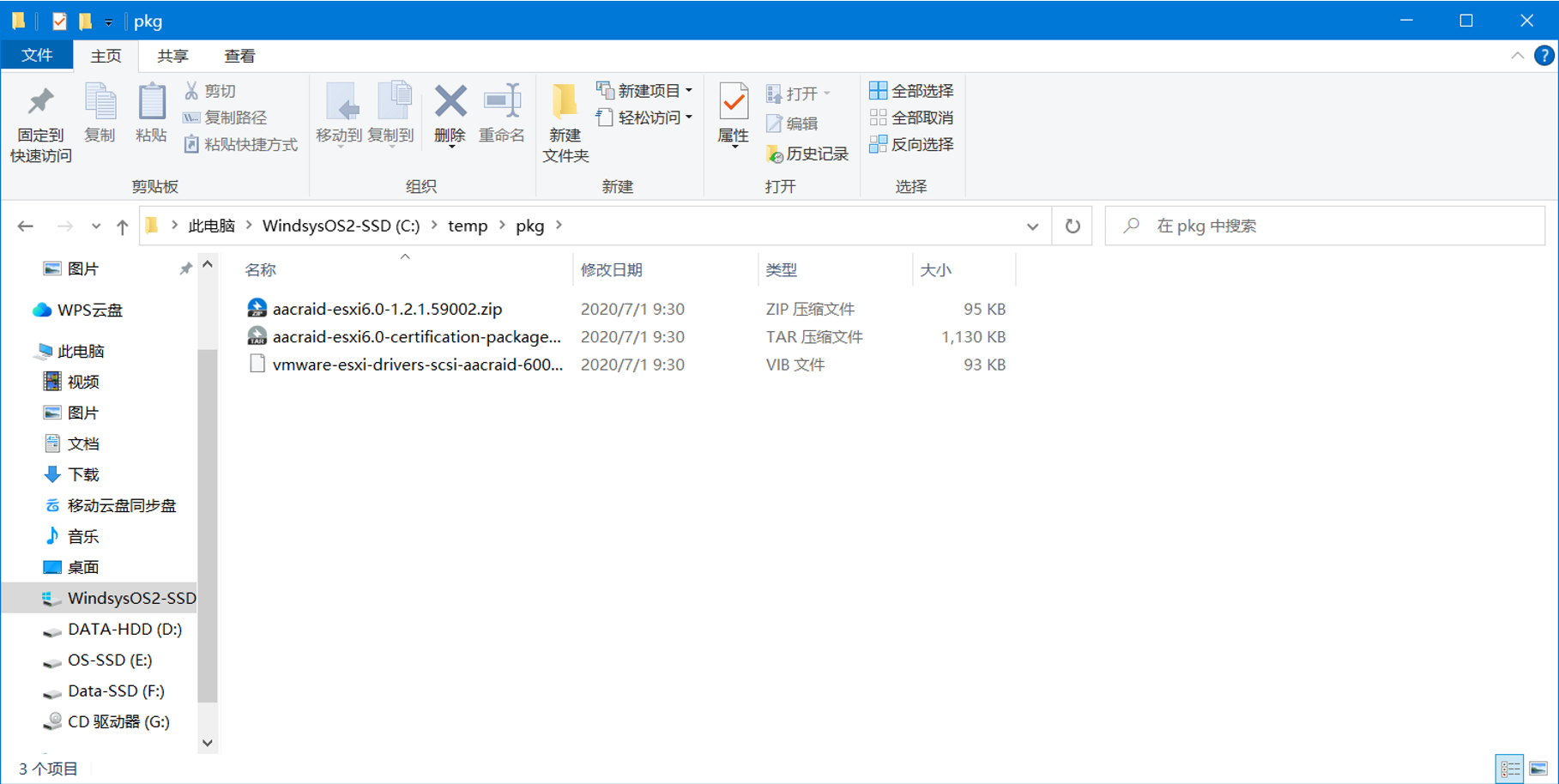Switch to large thumbnails view in status bar

click(x=1538, y=769)
